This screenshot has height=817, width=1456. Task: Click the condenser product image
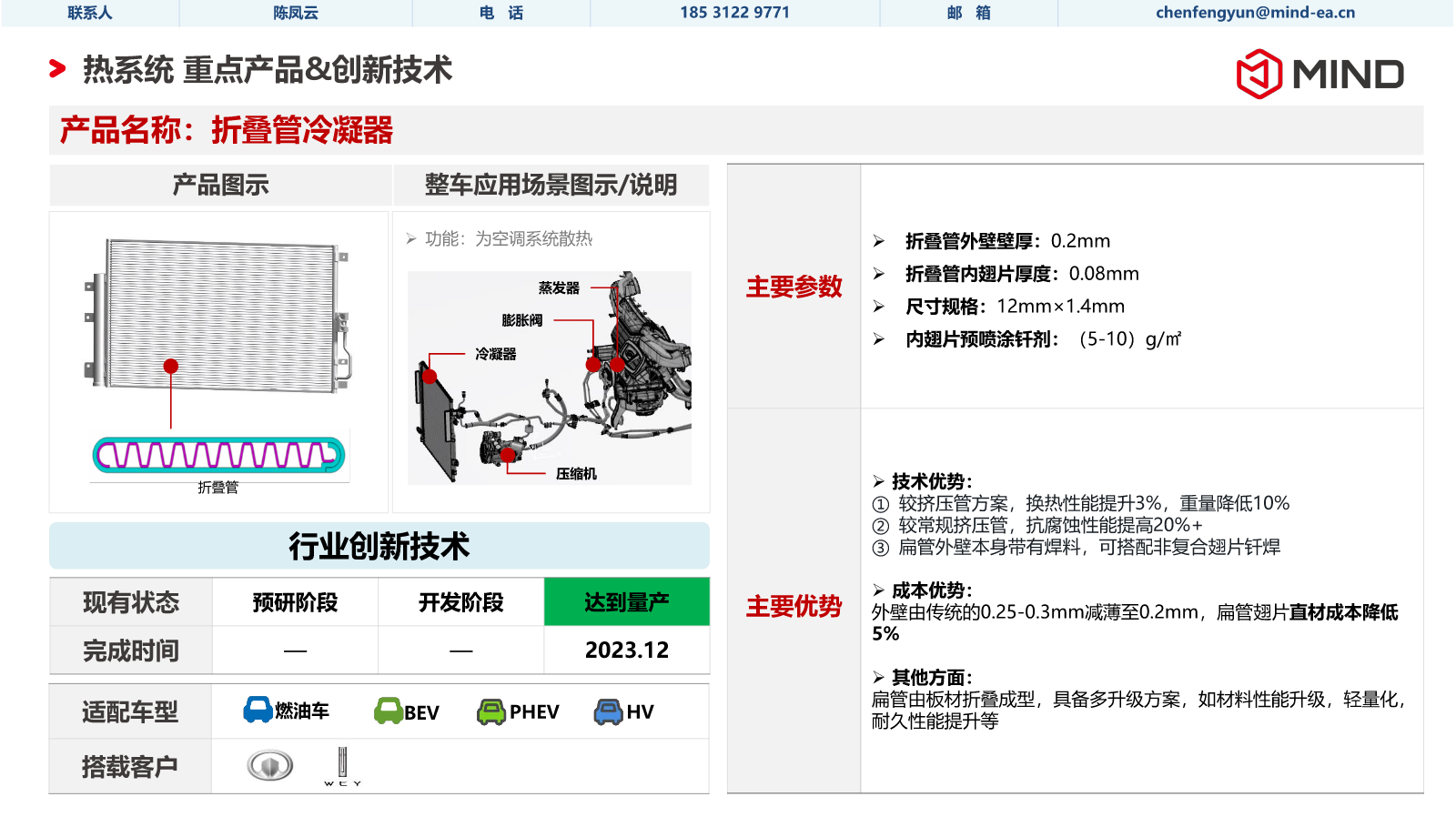point(218,314)
